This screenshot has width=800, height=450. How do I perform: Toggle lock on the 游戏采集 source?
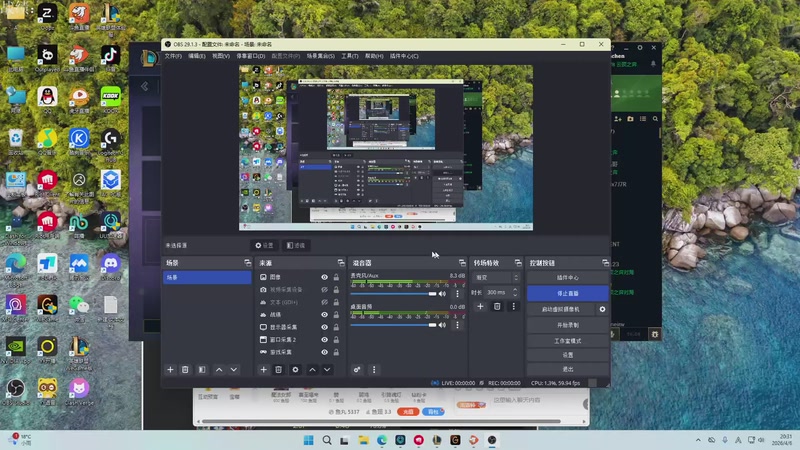(x=336, y=352)
